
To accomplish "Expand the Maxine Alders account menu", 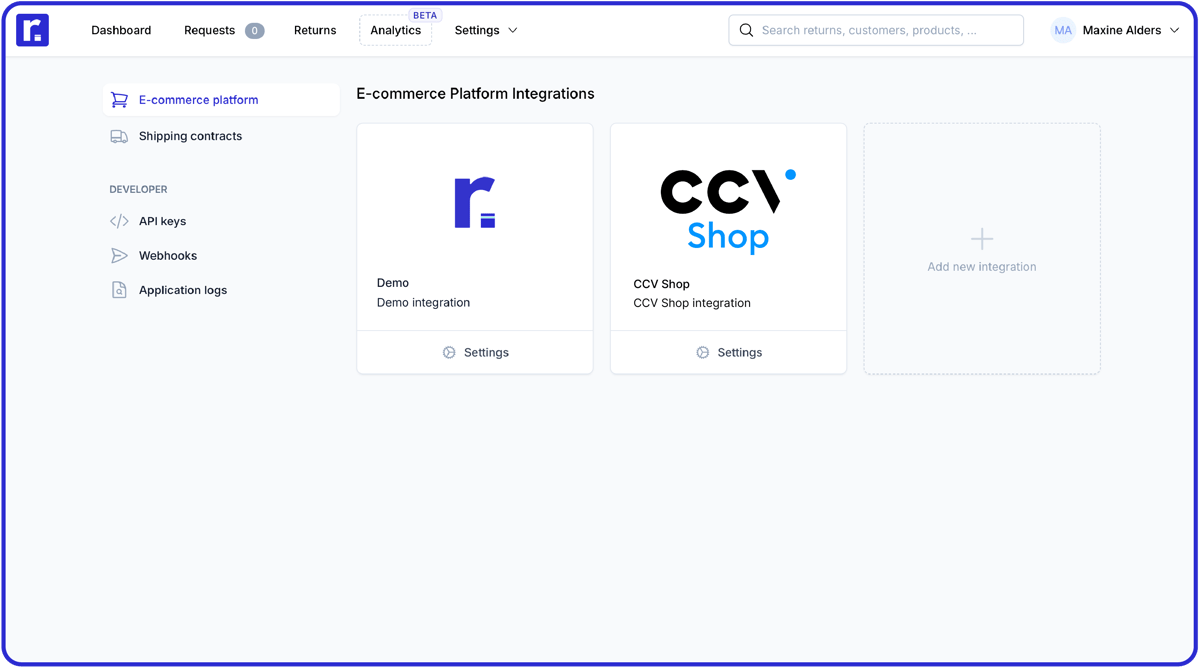I will 1121,30.
